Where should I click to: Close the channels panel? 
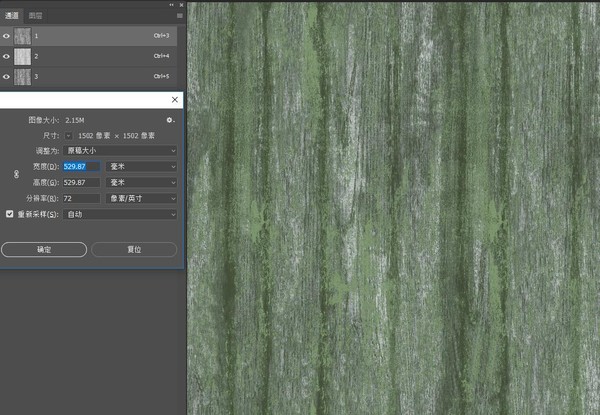pyautogui.click(x=181, y=5)
